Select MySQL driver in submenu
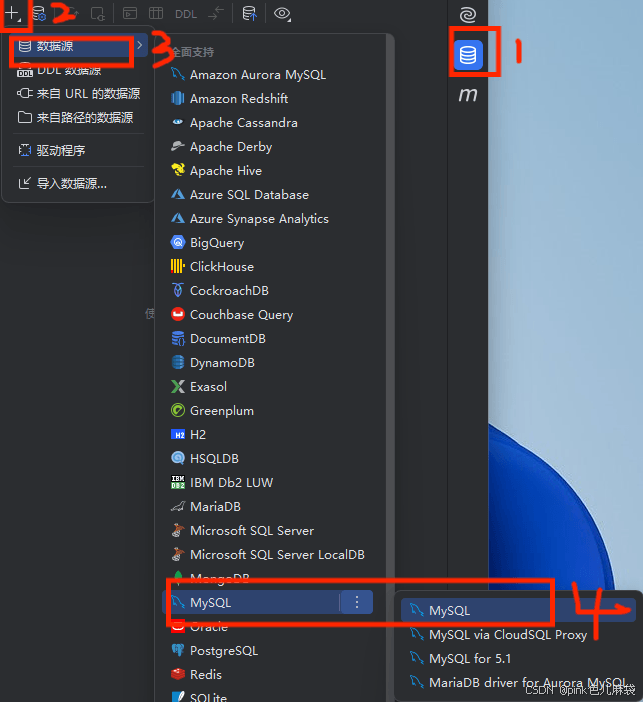 518,610
